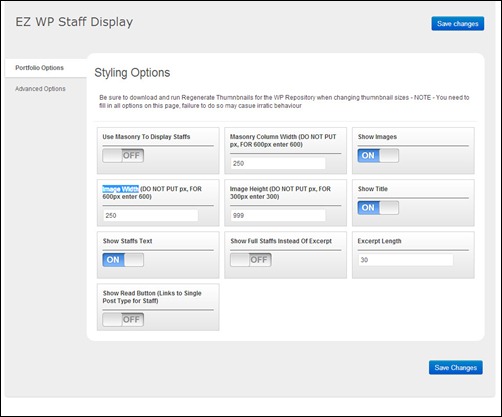502x417 pixels.
Task: Toggle the Show Title switch
Action: (378, 208)
